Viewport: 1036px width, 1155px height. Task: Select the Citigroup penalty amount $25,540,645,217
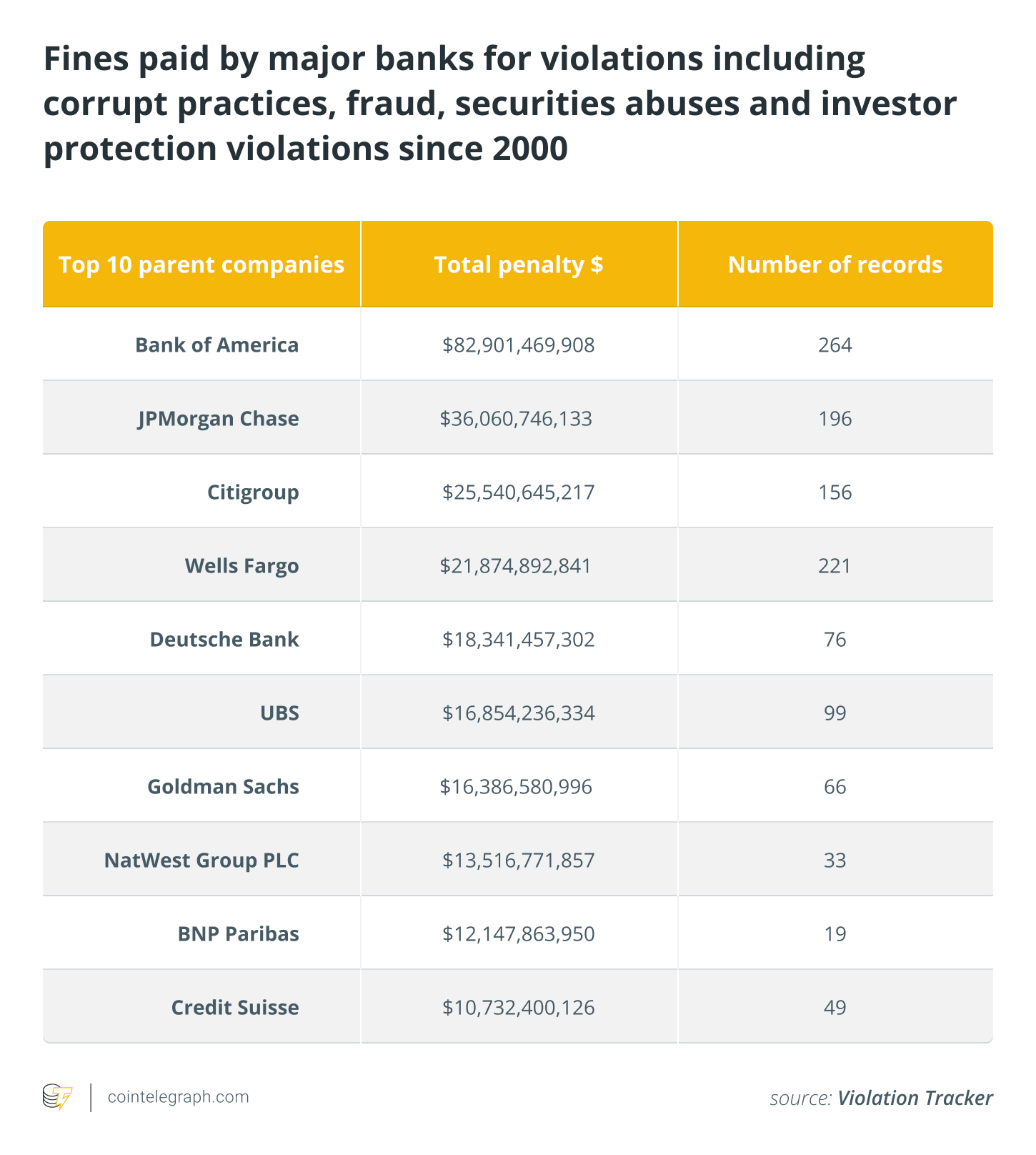tap(519, 492)
